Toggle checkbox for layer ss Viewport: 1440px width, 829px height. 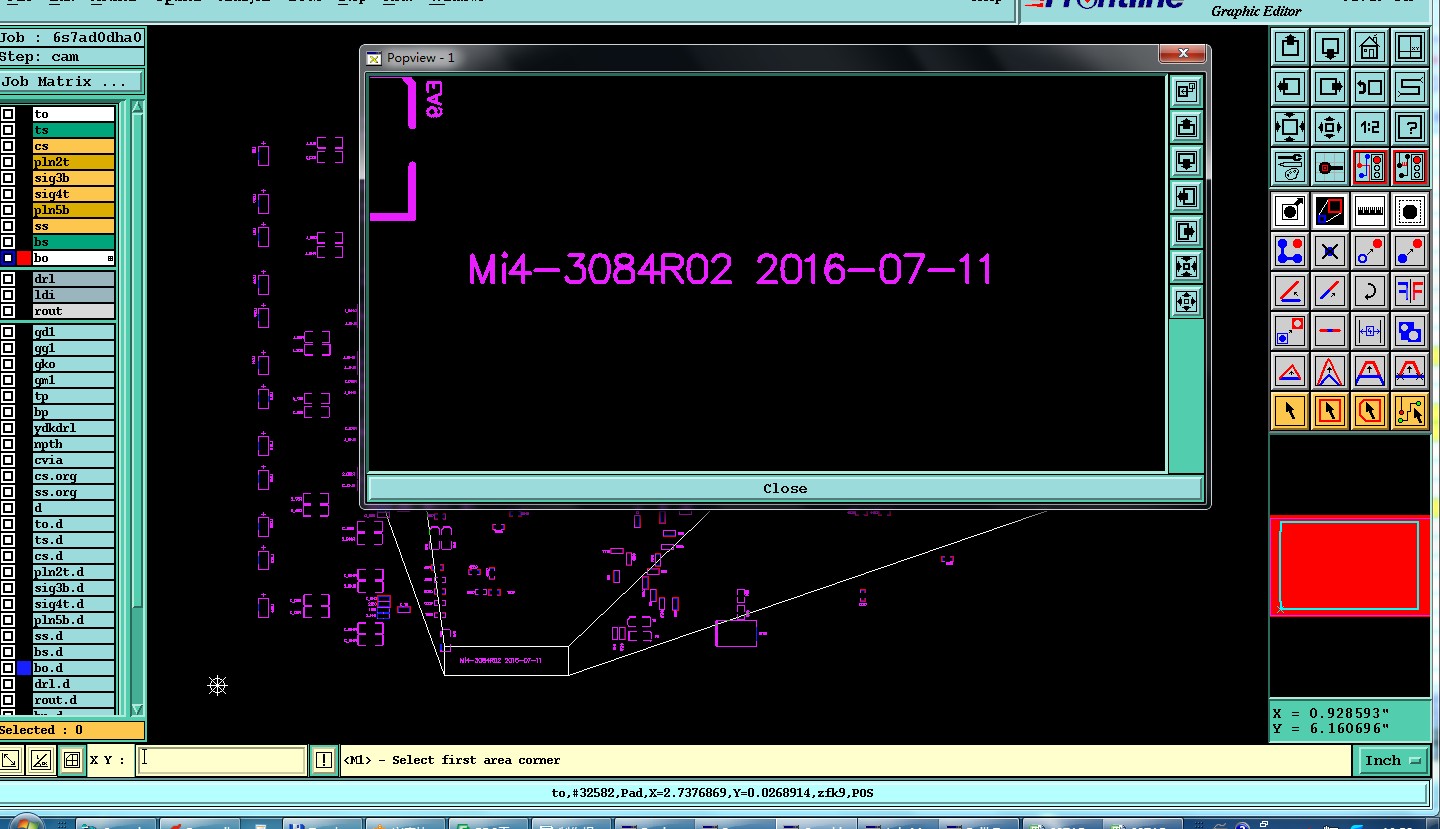click(x=8, y=226)
